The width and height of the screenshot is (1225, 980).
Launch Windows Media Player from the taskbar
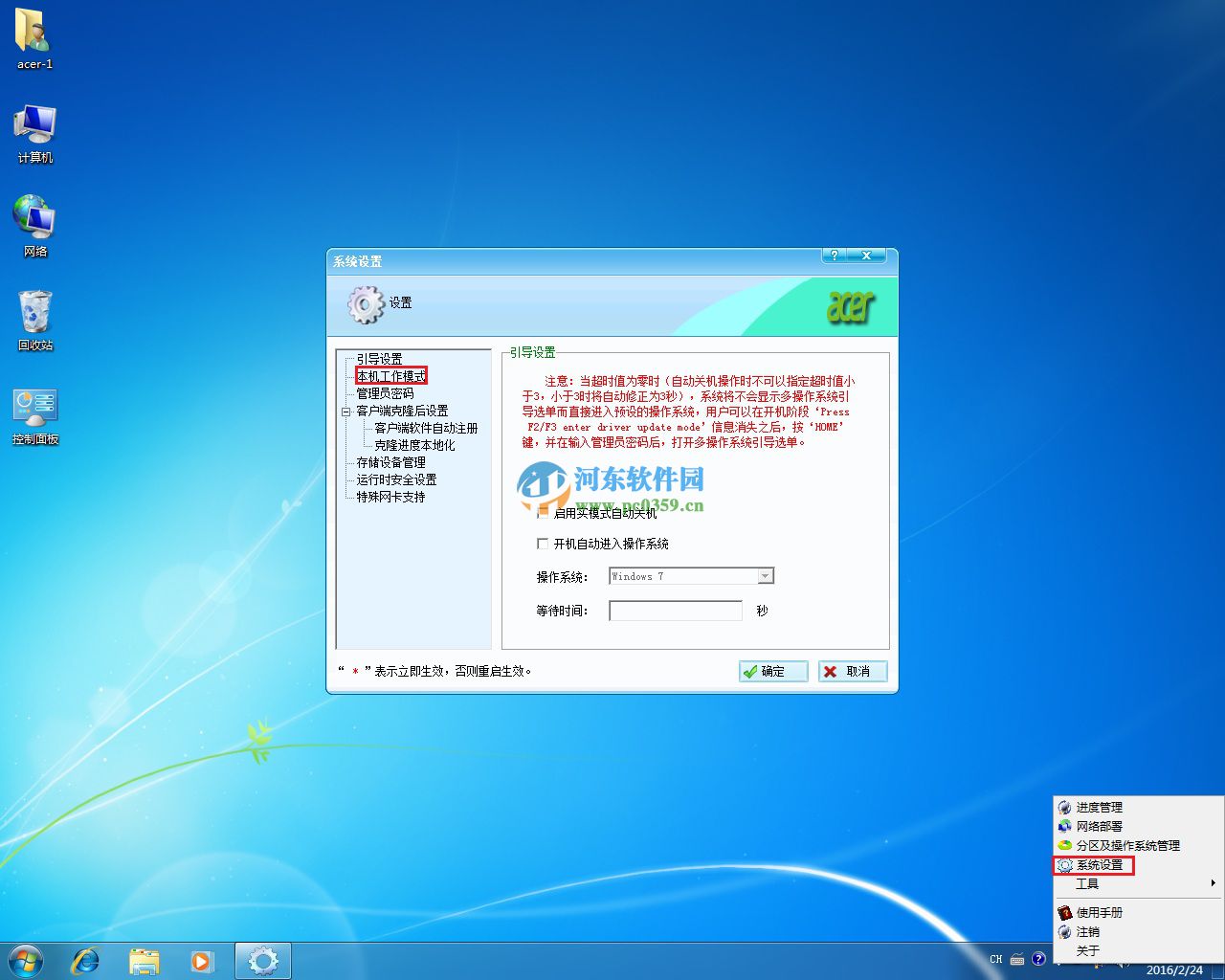click(202, 961)
